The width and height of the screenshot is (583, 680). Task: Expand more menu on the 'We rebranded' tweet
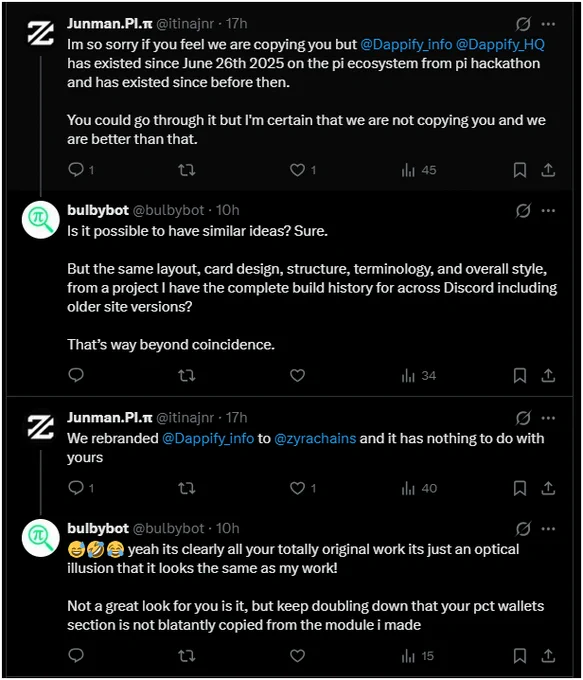coord(548,418)
